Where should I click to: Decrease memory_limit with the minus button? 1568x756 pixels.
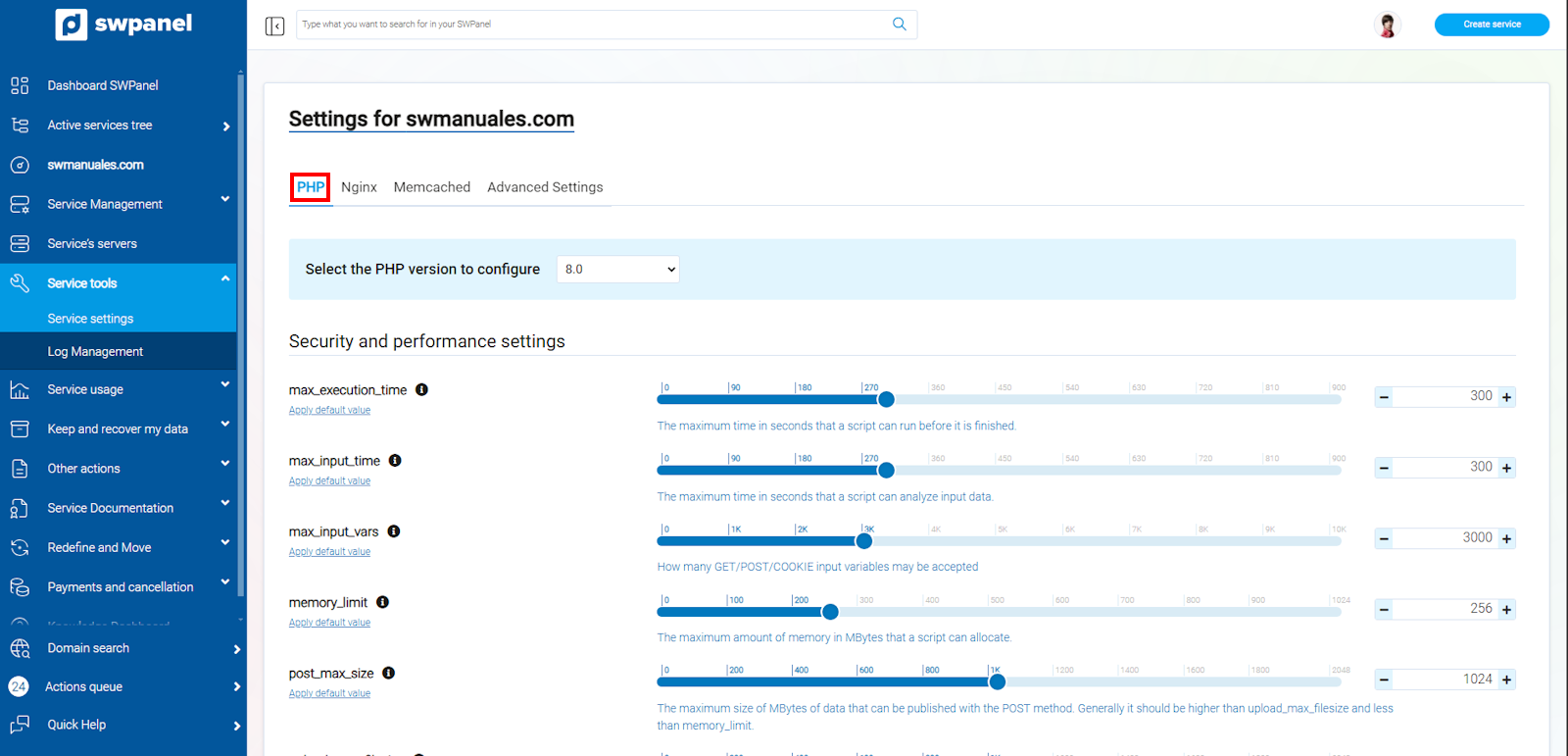[1384, 610]
